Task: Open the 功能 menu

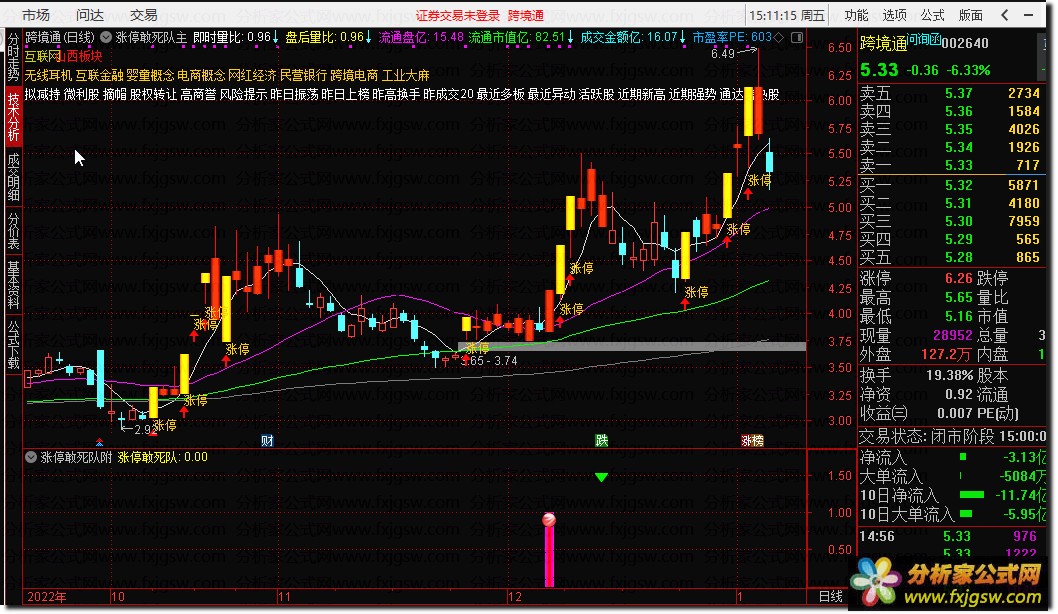Action: (856, 15)
